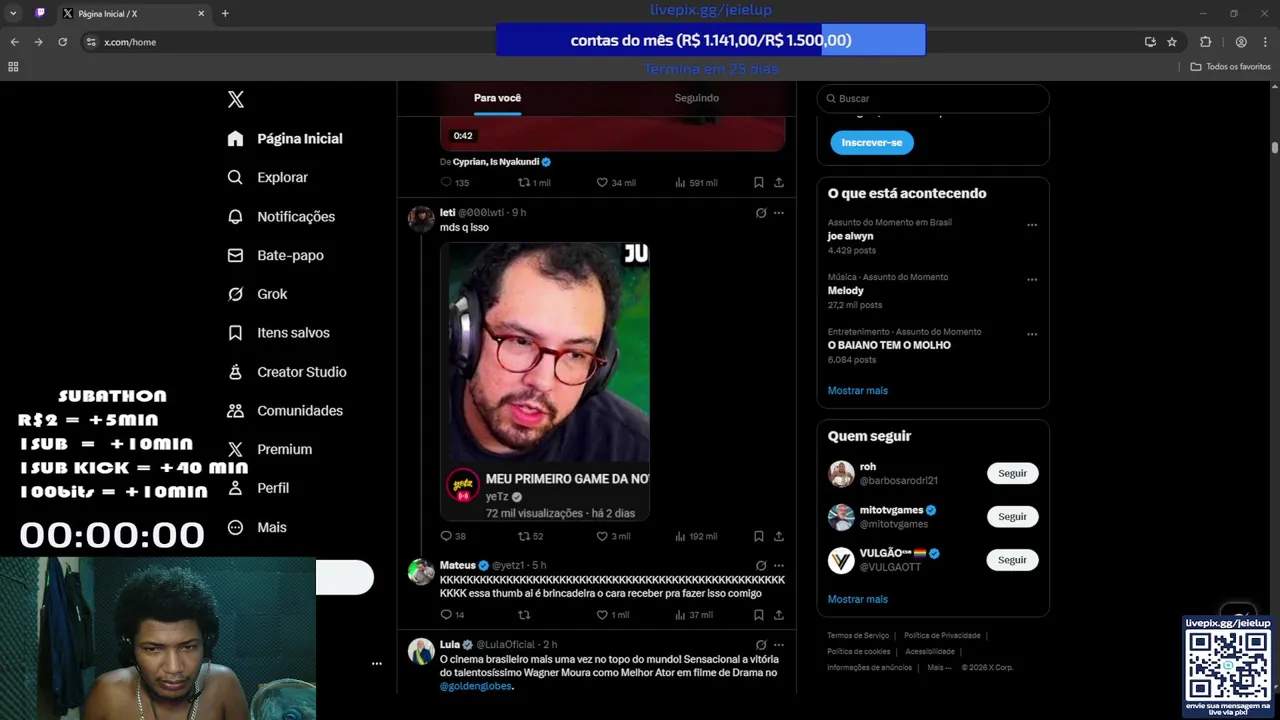Switch to the Seguindo tab
This screenshot has width=1280, height=720.
click(696, 98)
